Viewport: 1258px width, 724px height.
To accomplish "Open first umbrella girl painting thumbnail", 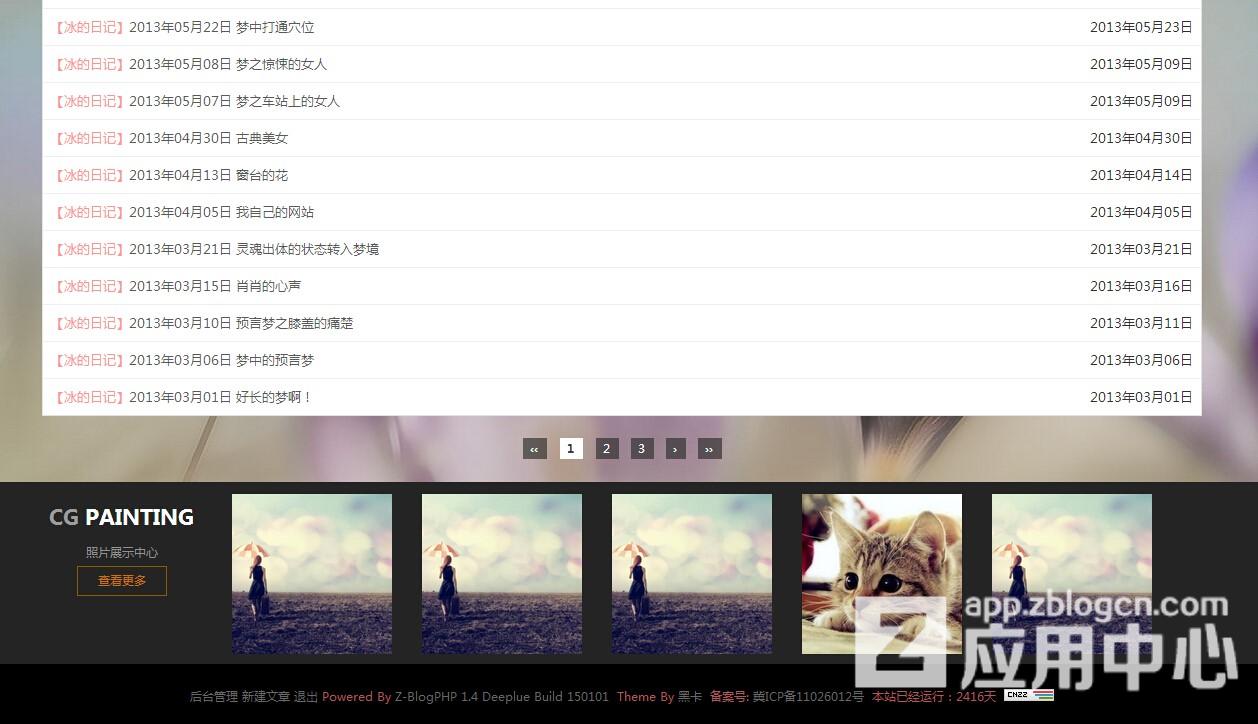I will tap(311, 573).
